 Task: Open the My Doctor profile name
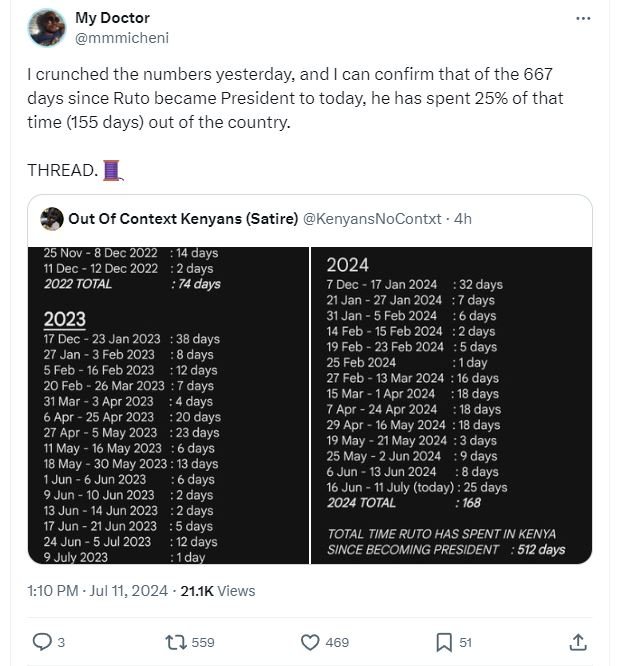pyautogui.click(x=112, y=18)
